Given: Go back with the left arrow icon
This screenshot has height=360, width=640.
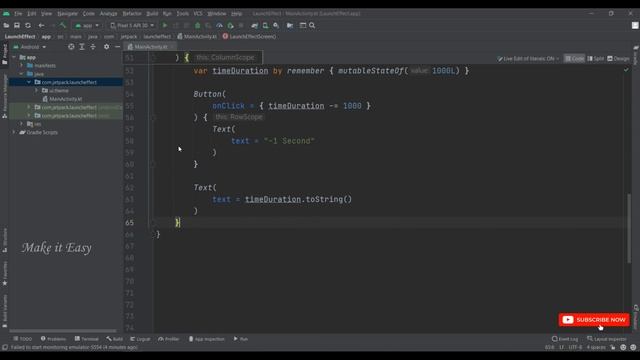Looking at the screenshot, I should click(x=41, y=25).
